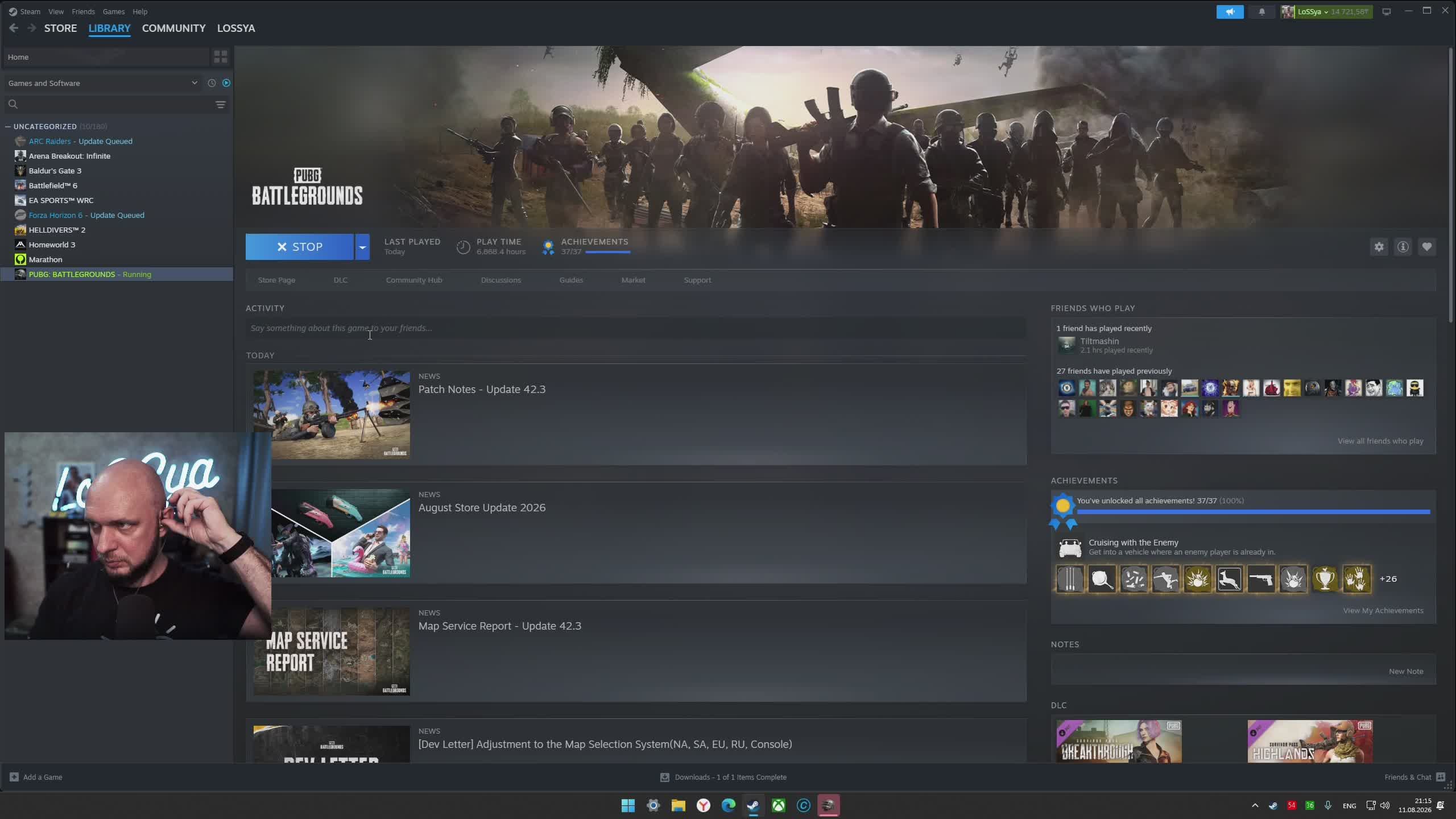1456x819 pixels.
Task: Select the leaping deer achievement badge
Action: [1229, 579]
